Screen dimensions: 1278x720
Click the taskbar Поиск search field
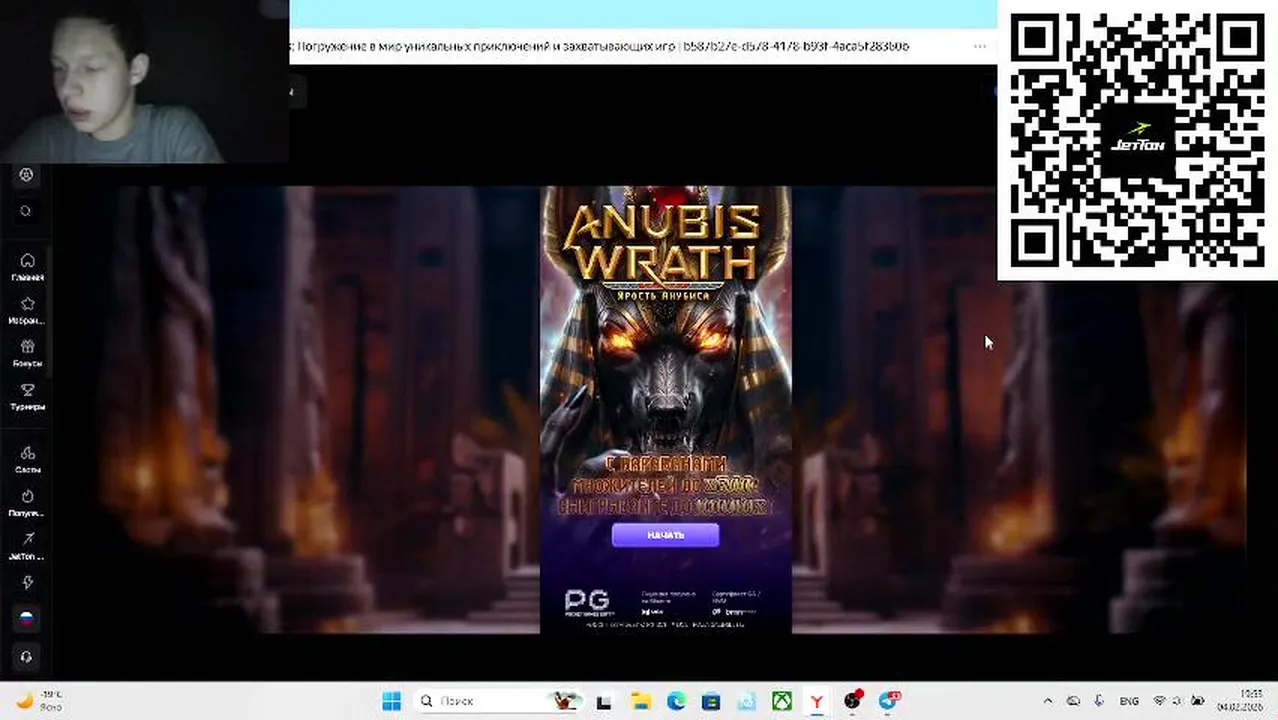tap(499, 701)
